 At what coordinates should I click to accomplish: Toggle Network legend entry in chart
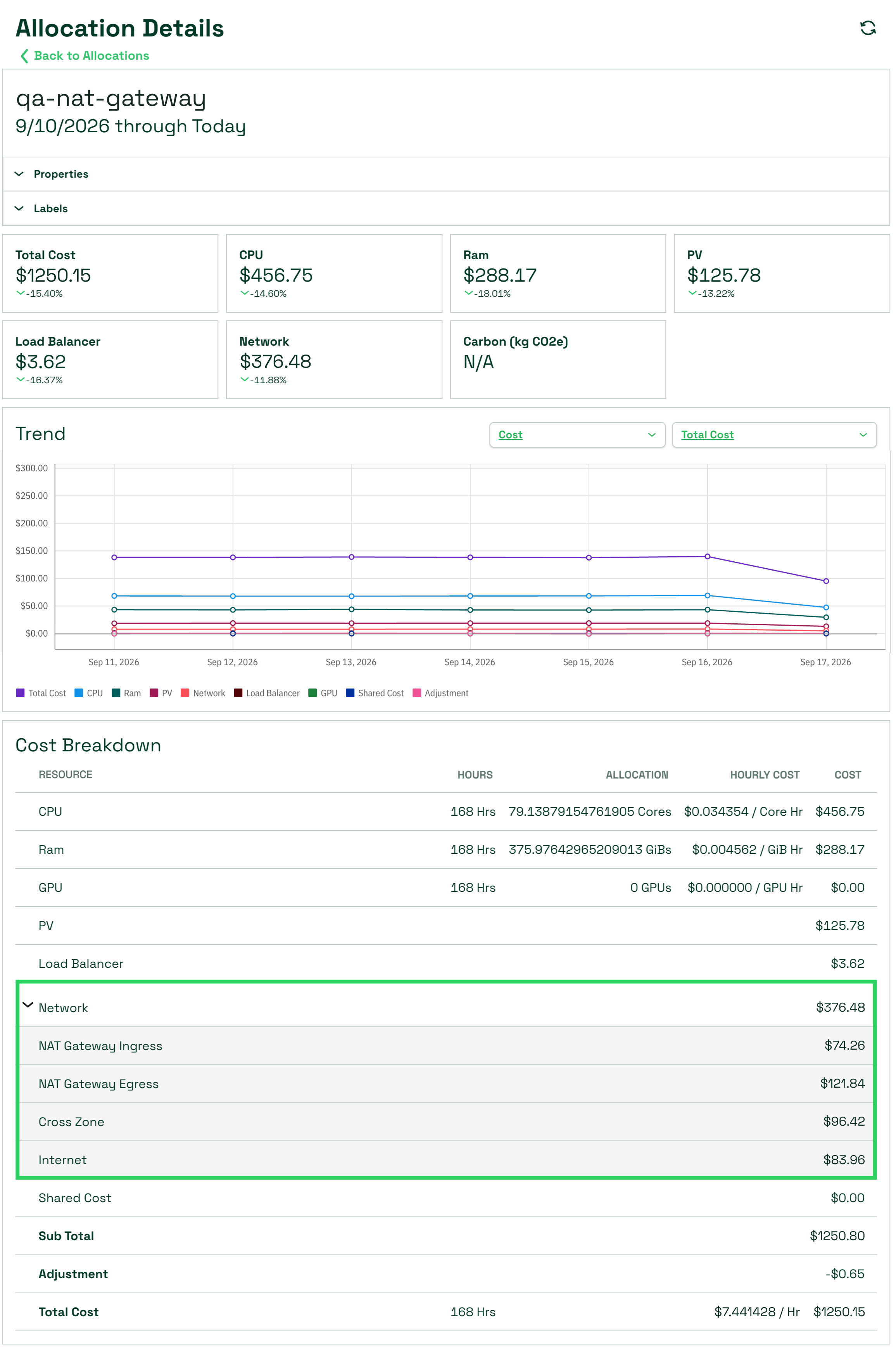click(x=203, y=693)
